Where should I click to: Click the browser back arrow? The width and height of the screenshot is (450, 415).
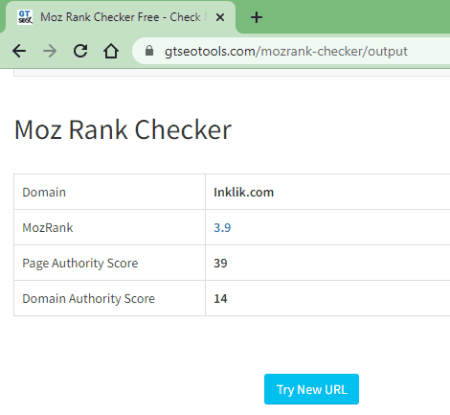click(x=19, y=51)
